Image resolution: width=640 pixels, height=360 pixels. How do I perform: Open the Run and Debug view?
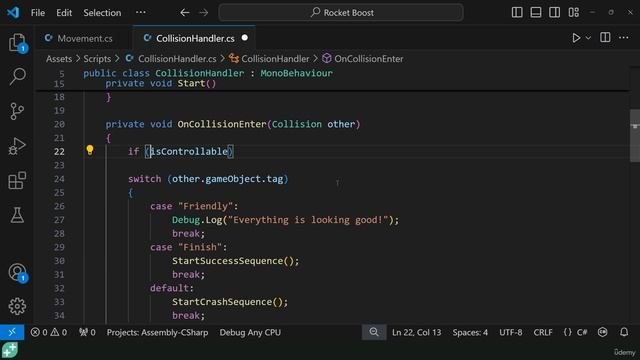coord(17,146)
